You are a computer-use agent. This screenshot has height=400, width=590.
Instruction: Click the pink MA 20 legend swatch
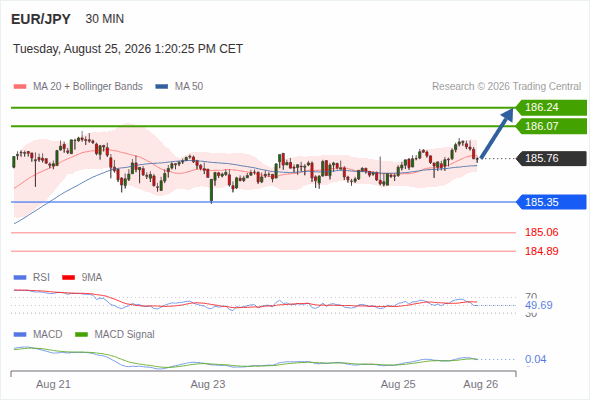pyautogui.click(x=20, y=87)
